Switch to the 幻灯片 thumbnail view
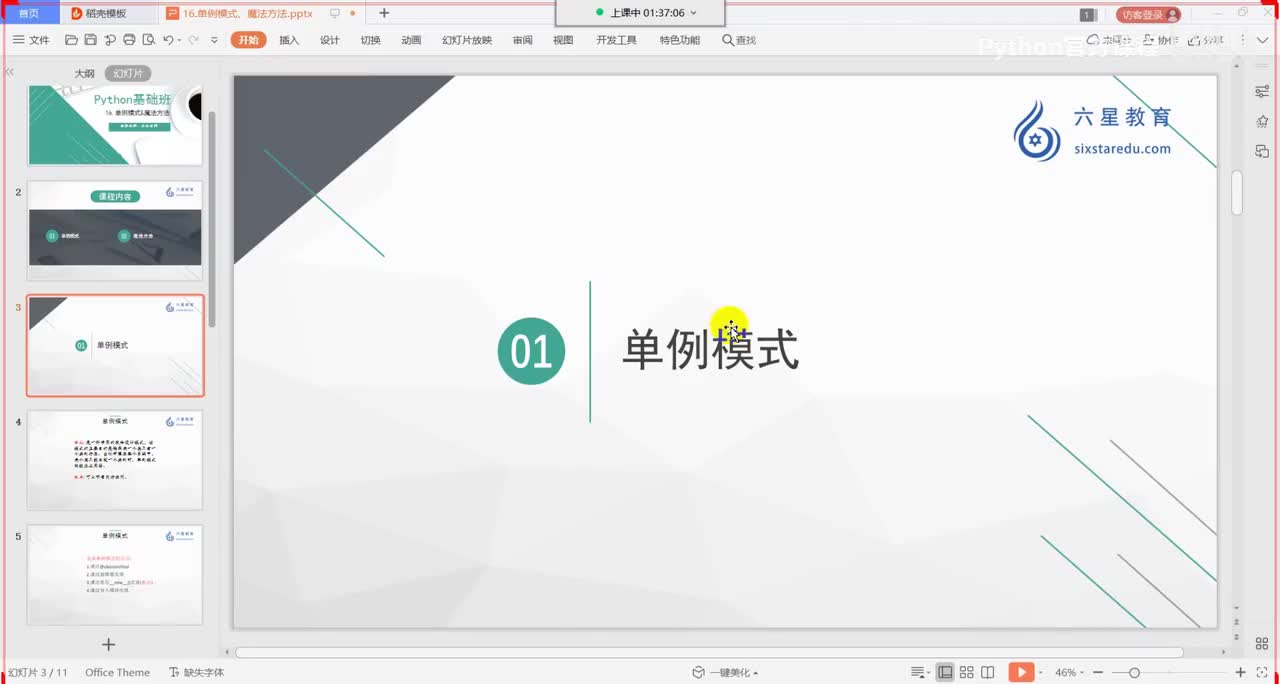Screen dimensions: 1280x684 coord(128,74)
